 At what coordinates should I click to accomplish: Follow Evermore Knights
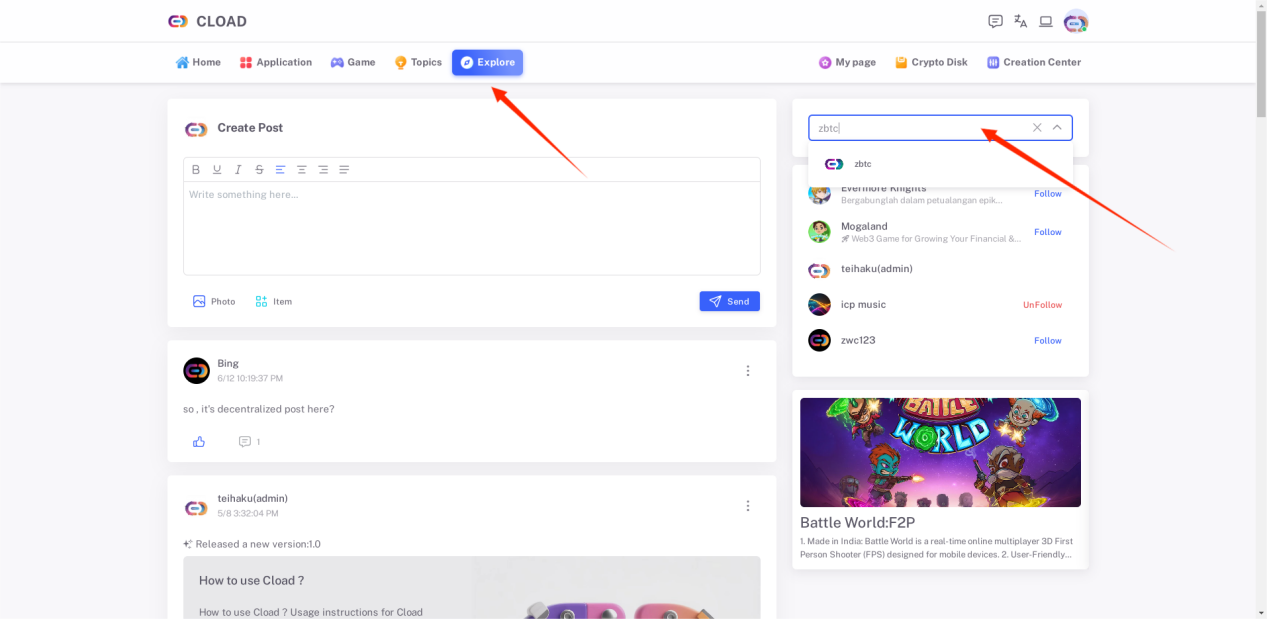[x=1047, y=194]
